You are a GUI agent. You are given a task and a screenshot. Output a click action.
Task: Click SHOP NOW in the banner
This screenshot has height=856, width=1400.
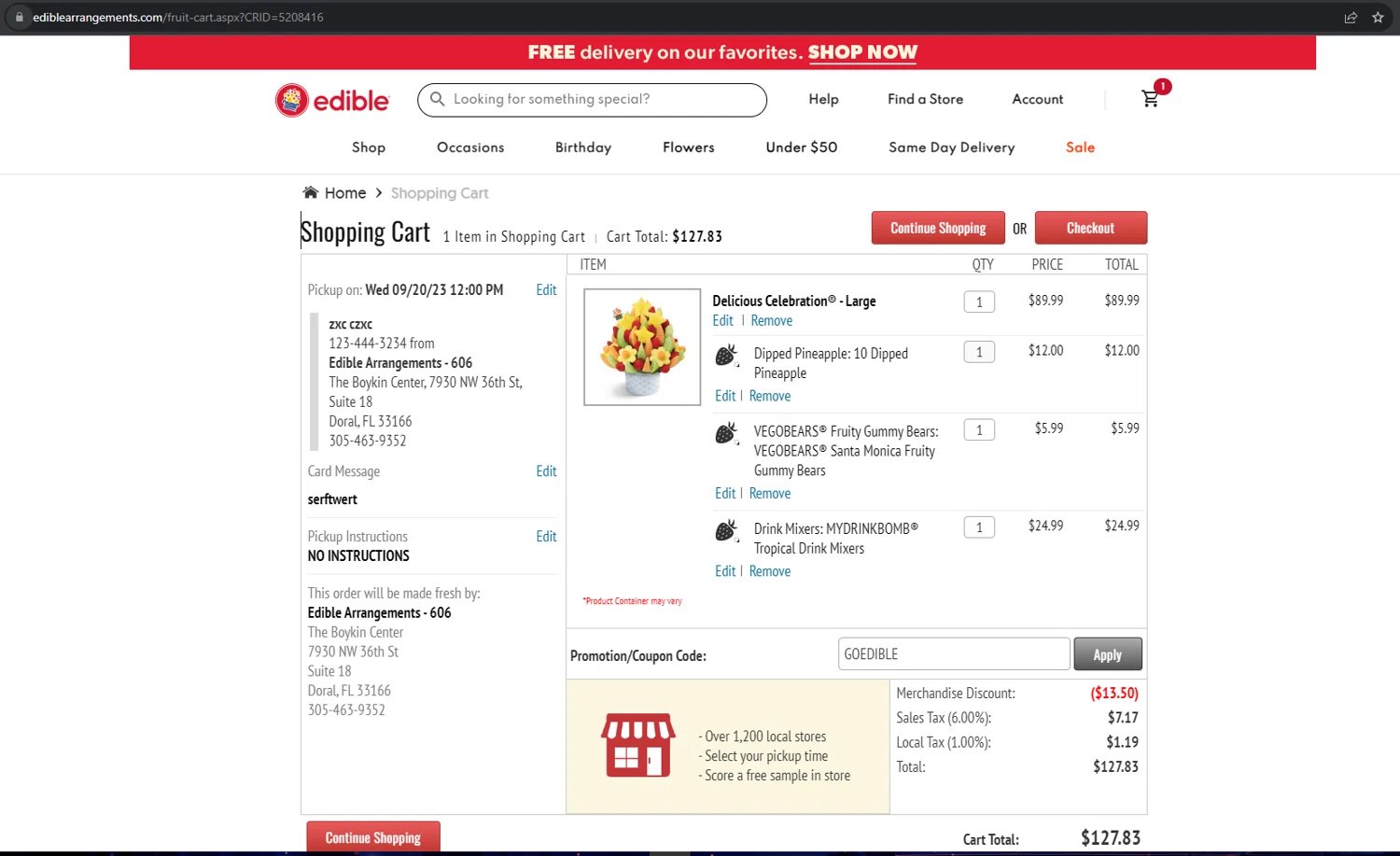tap(863, 52)
